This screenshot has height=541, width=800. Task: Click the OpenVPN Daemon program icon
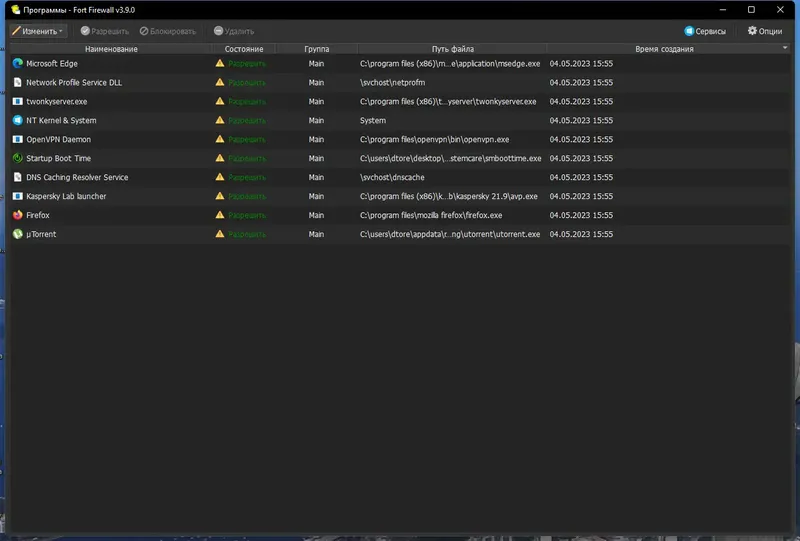point(18,139)
